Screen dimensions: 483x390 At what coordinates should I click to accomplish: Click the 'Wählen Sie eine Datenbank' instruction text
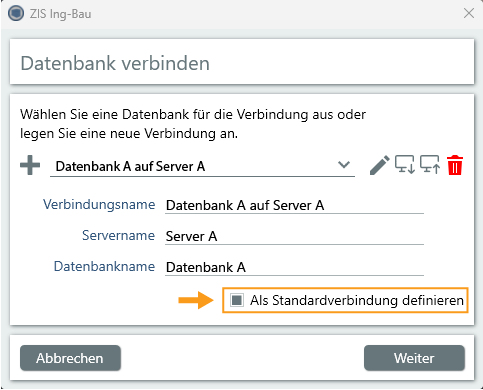pos(193,124)
